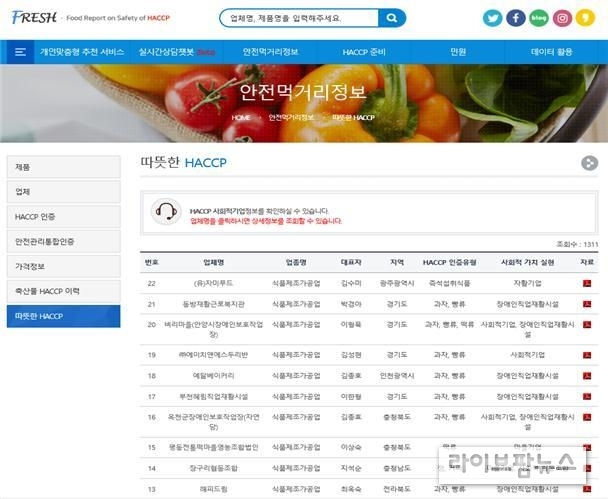608x499 pixels.
Task: Select 업체 in the sidebar
Action: click(x=64, y=192)
